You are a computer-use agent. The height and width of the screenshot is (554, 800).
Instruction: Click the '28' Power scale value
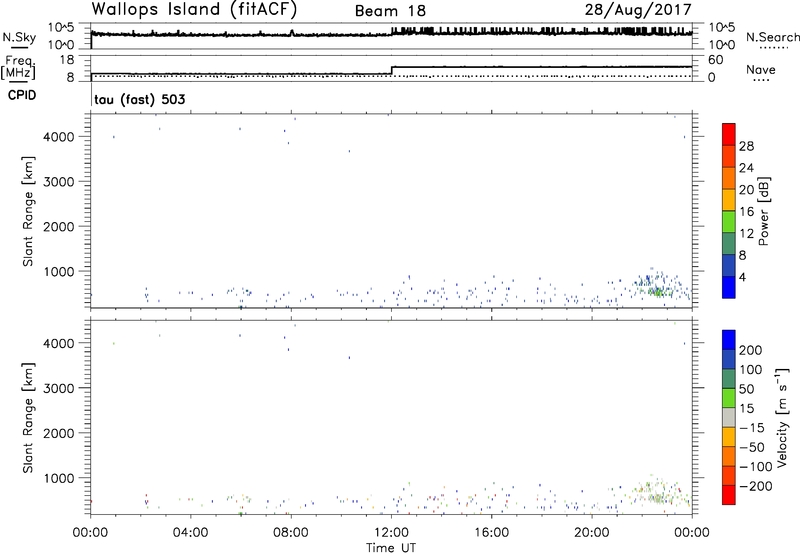tap(746, 146)
